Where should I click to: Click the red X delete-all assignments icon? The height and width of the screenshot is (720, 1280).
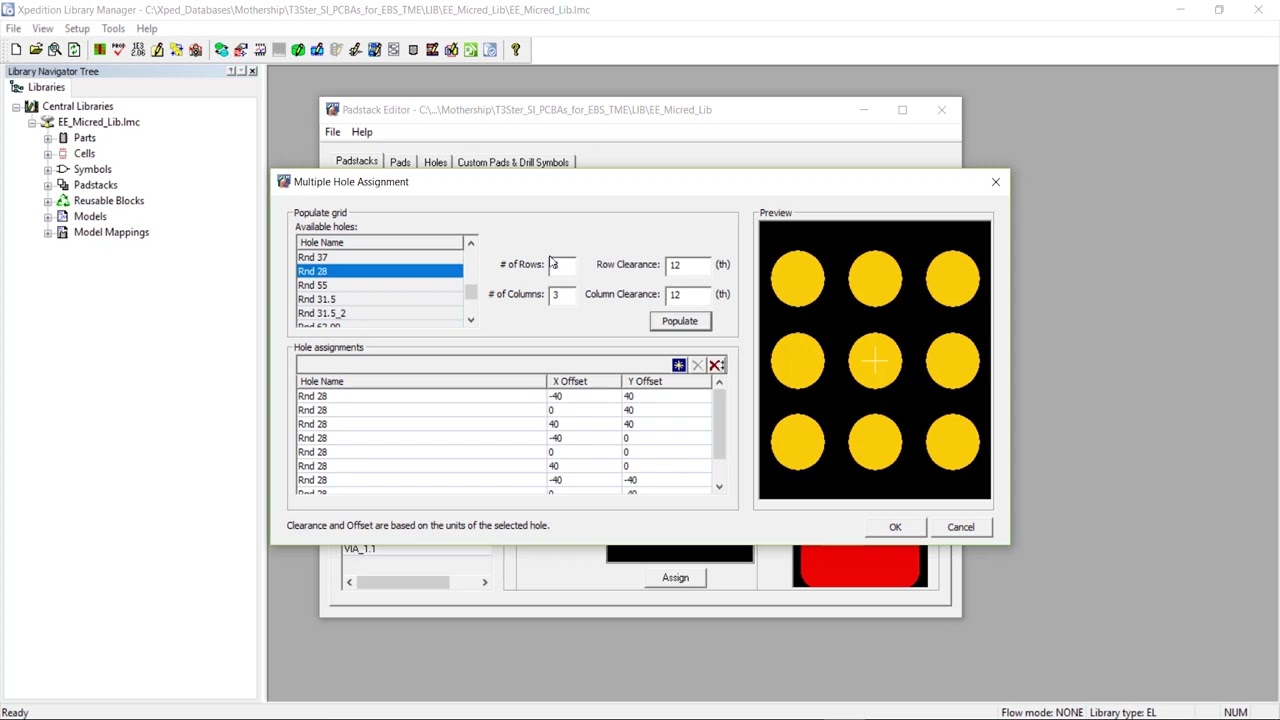click(x=716, y=365)
